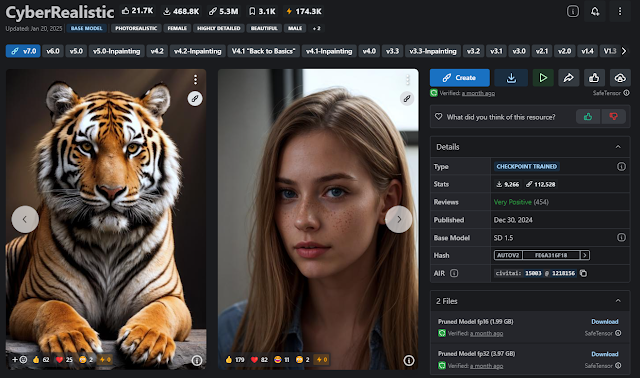Download Pruned Model fp16 file

point(604,322)
